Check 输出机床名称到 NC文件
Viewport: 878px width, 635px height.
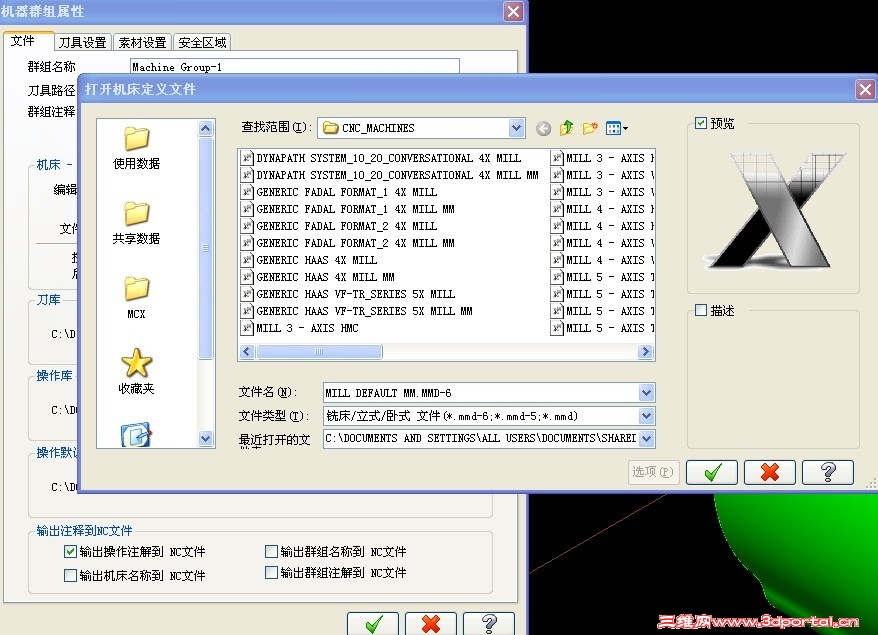coord(70,575)
